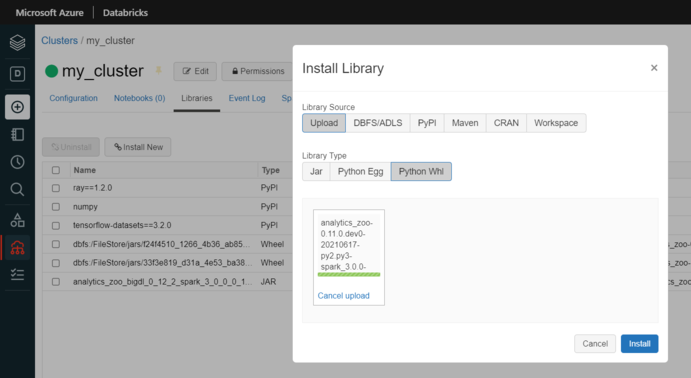
Task: Select DBFS/ADLS library source
Action: click(x=378, y=123)
